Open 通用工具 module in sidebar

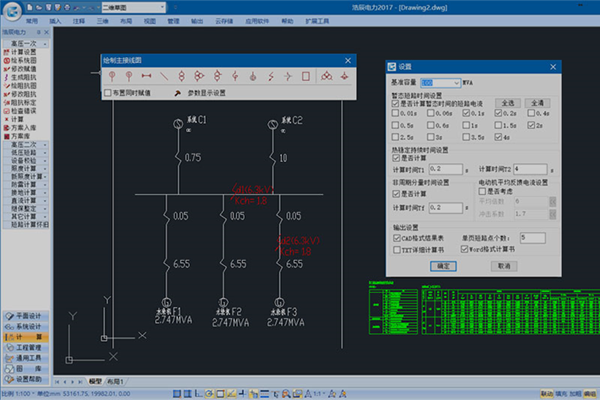click(25, 358)
